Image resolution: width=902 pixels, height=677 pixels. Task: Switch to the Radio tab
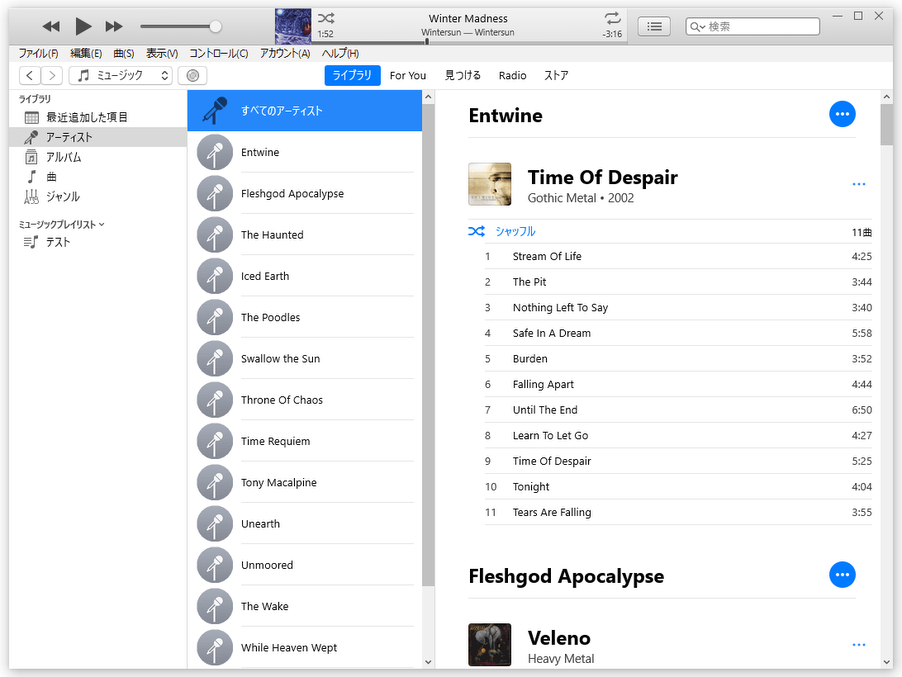(x=513, y=75)
